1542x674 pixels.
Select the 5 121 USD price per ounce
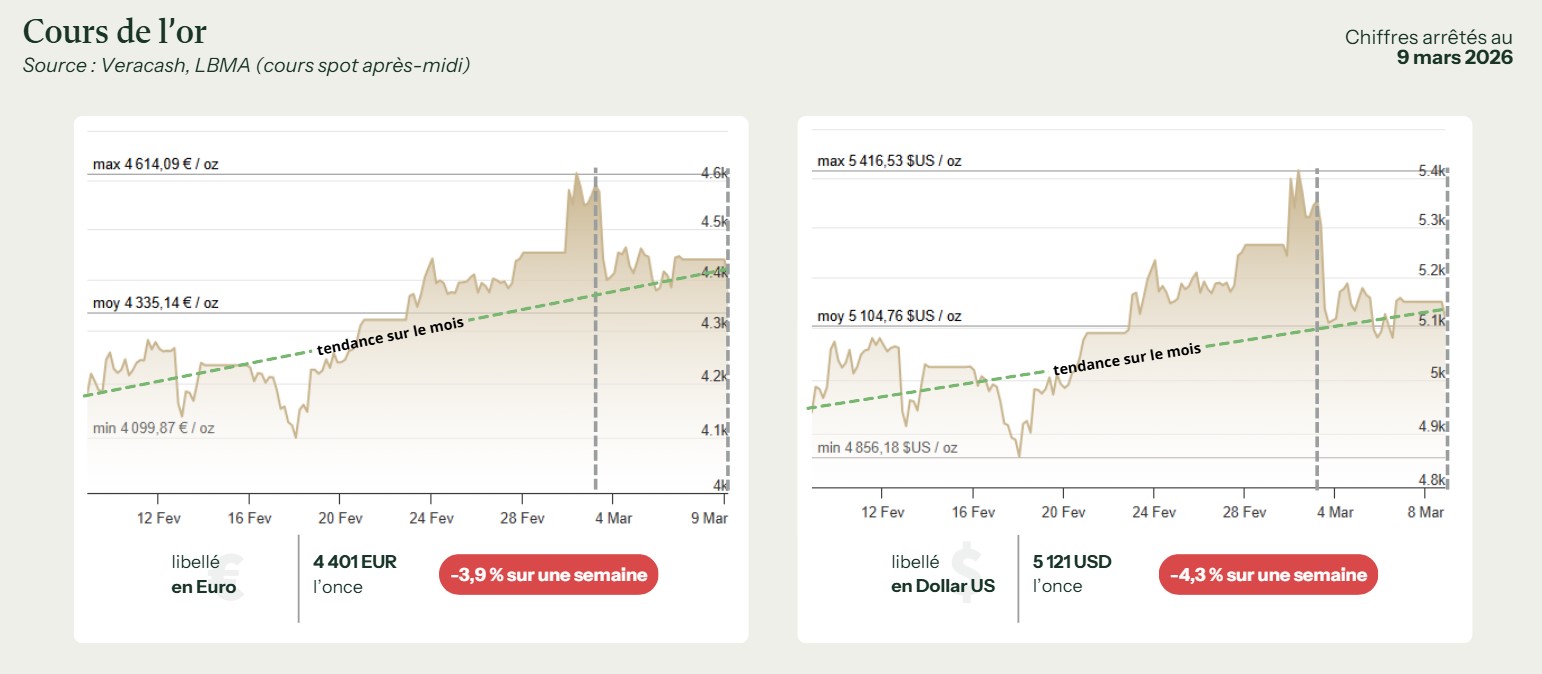1072,562
